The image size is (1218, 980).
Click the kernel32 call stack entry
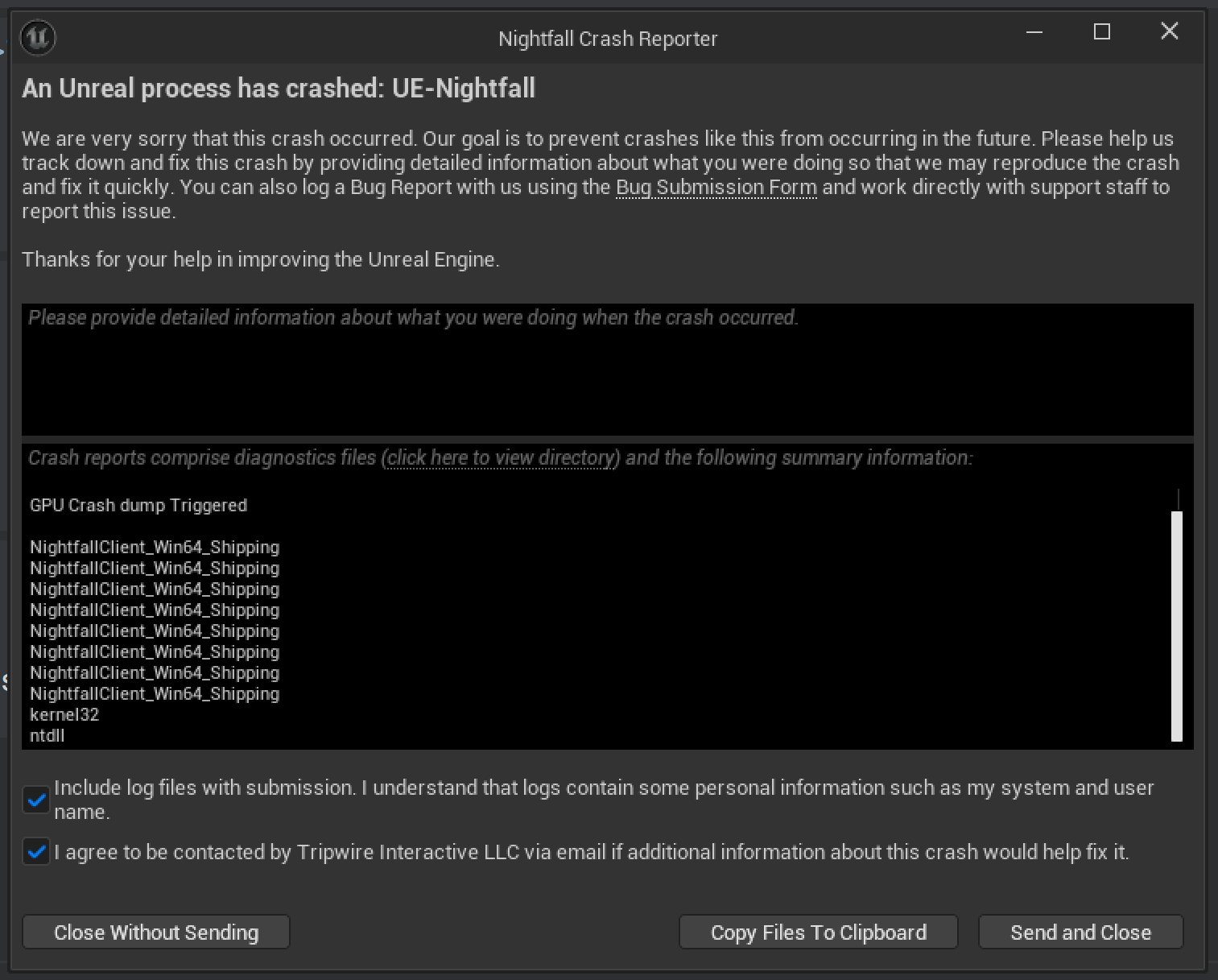(64, 715)
